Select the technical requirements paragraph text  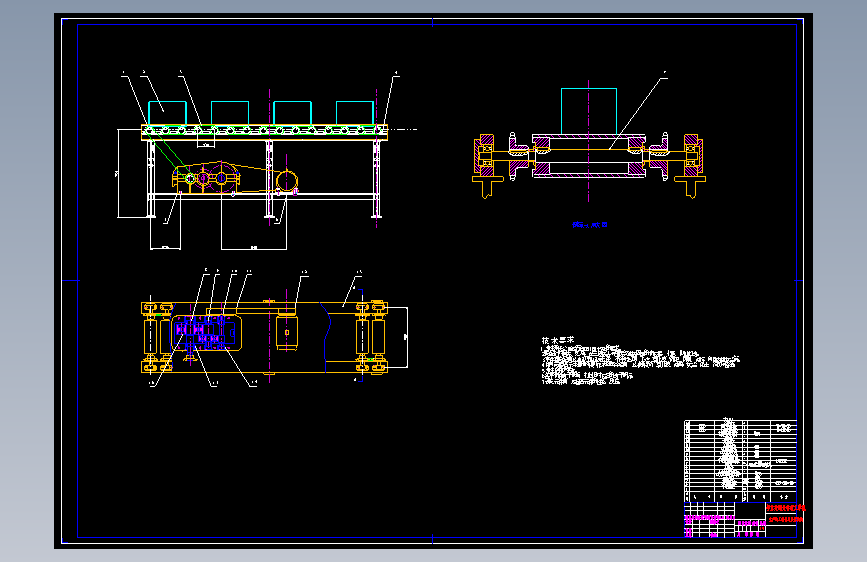pos(640,365)
